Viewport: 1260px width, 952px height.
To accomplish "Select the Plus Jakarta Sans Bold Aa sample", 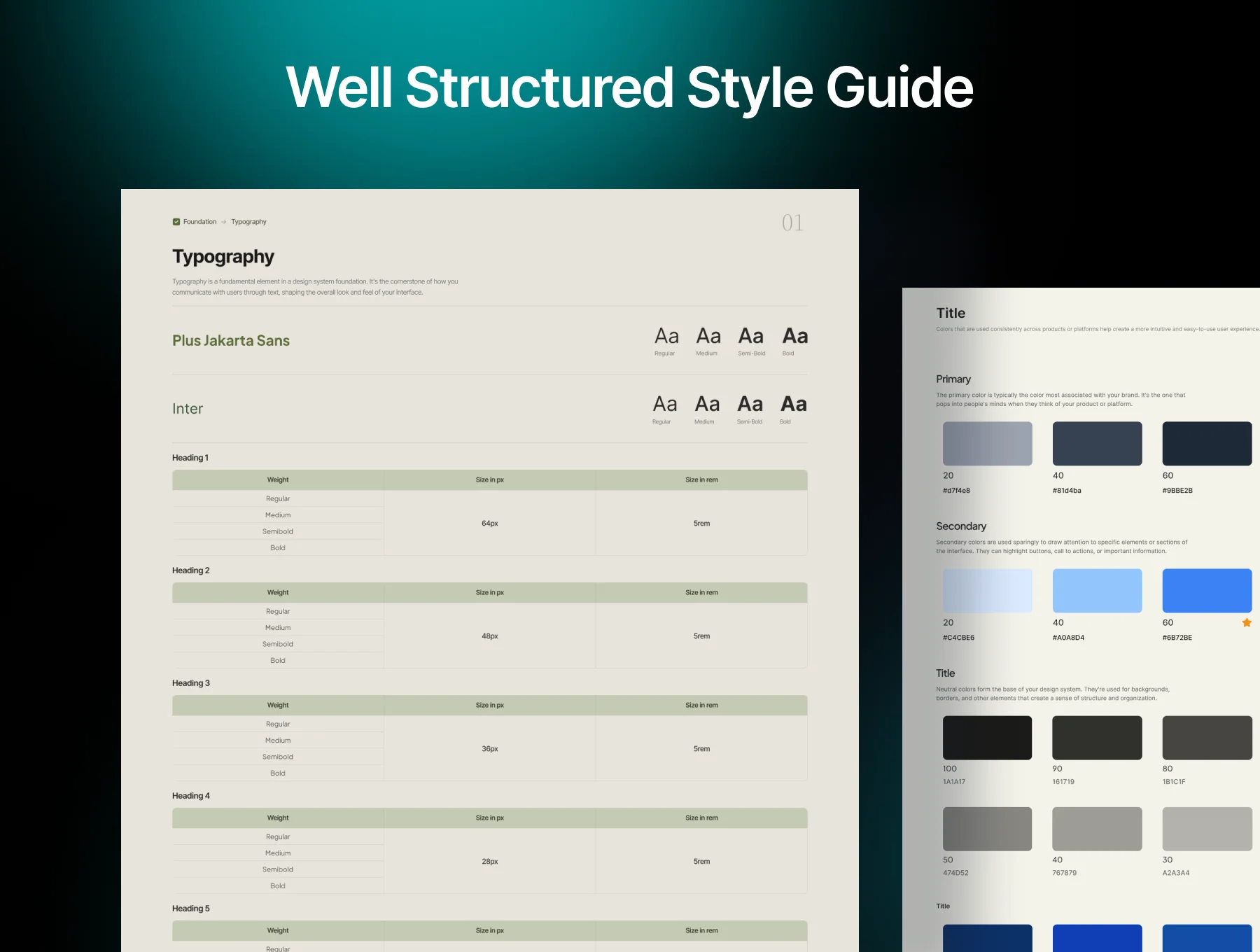I will (794, 337).
